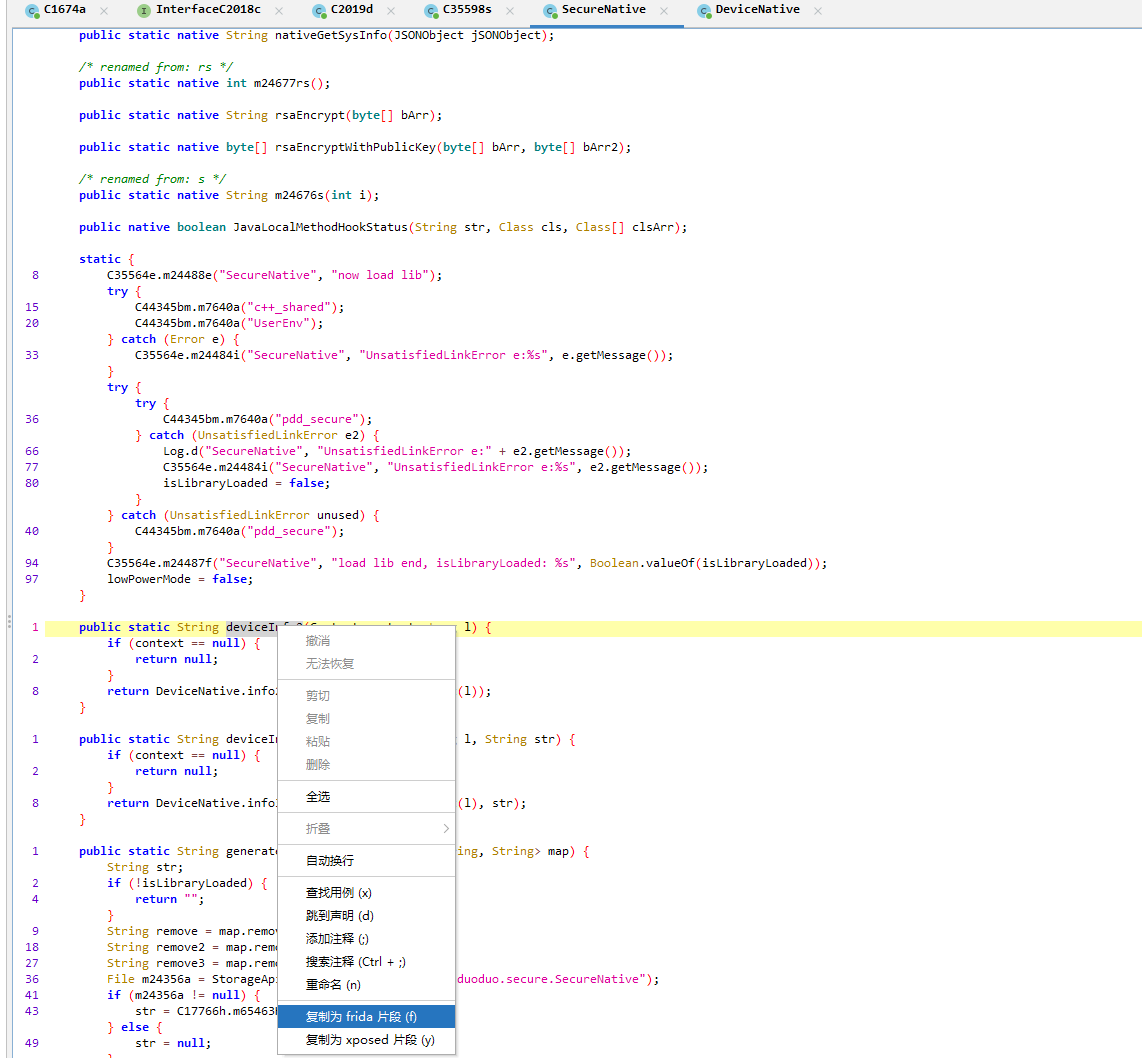This screenshot has width=1142, height=1058.
Task: Click the "now load lib" string literal
Action: [x=379, y=275]
